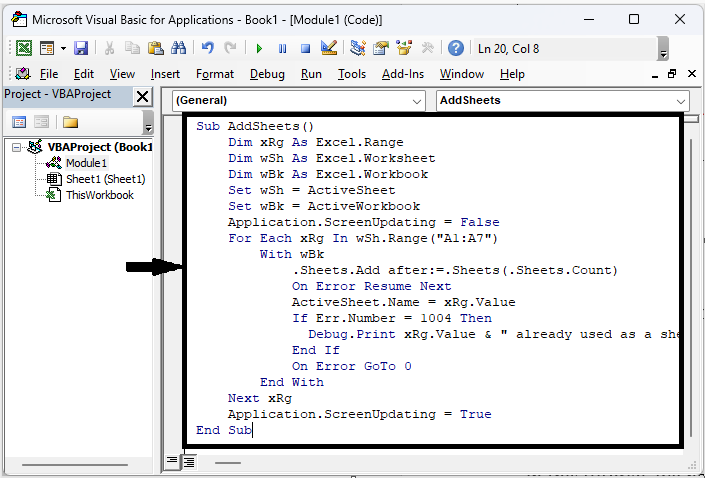Save the workbook with floppy icon
The image size is (705, 478).
tap(81, 48)
